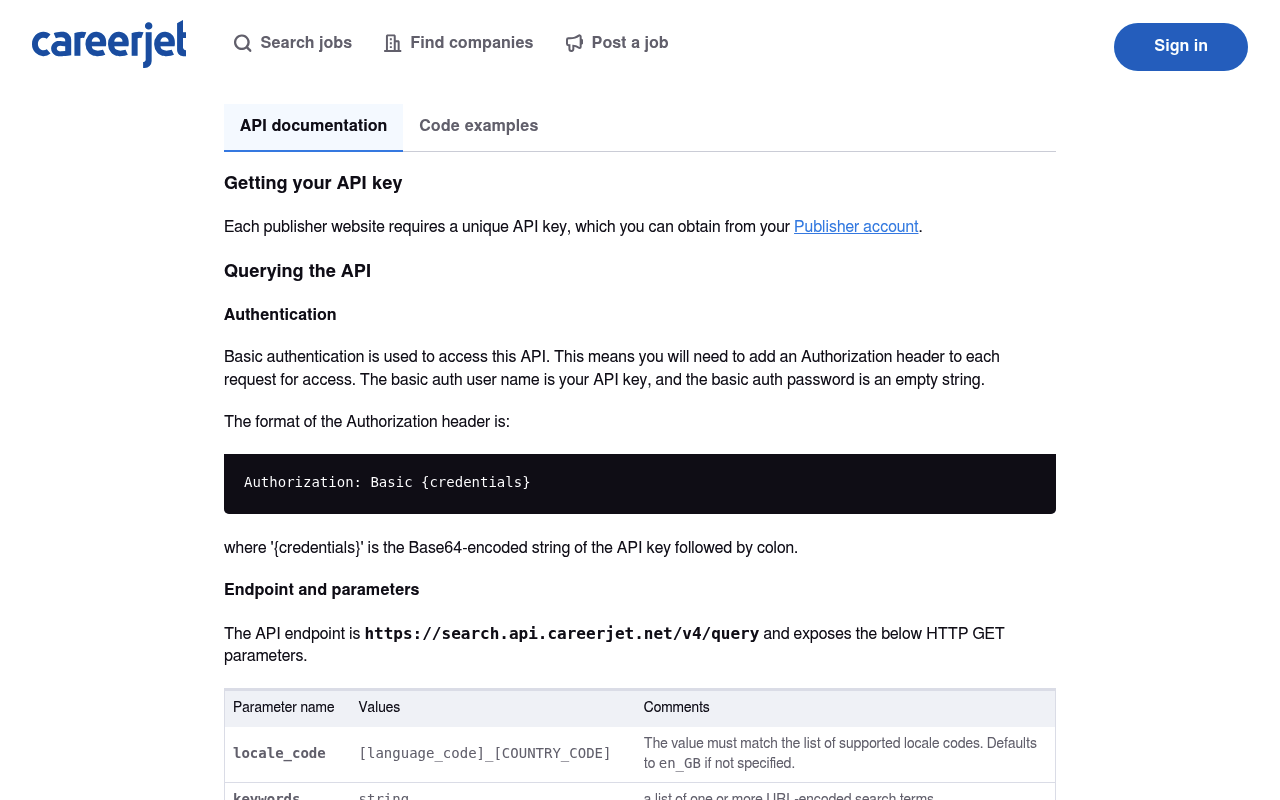This screenshot has width=1280, height=800.
Task: Click the building icon beside Find companies
Action: pos(393,43)
